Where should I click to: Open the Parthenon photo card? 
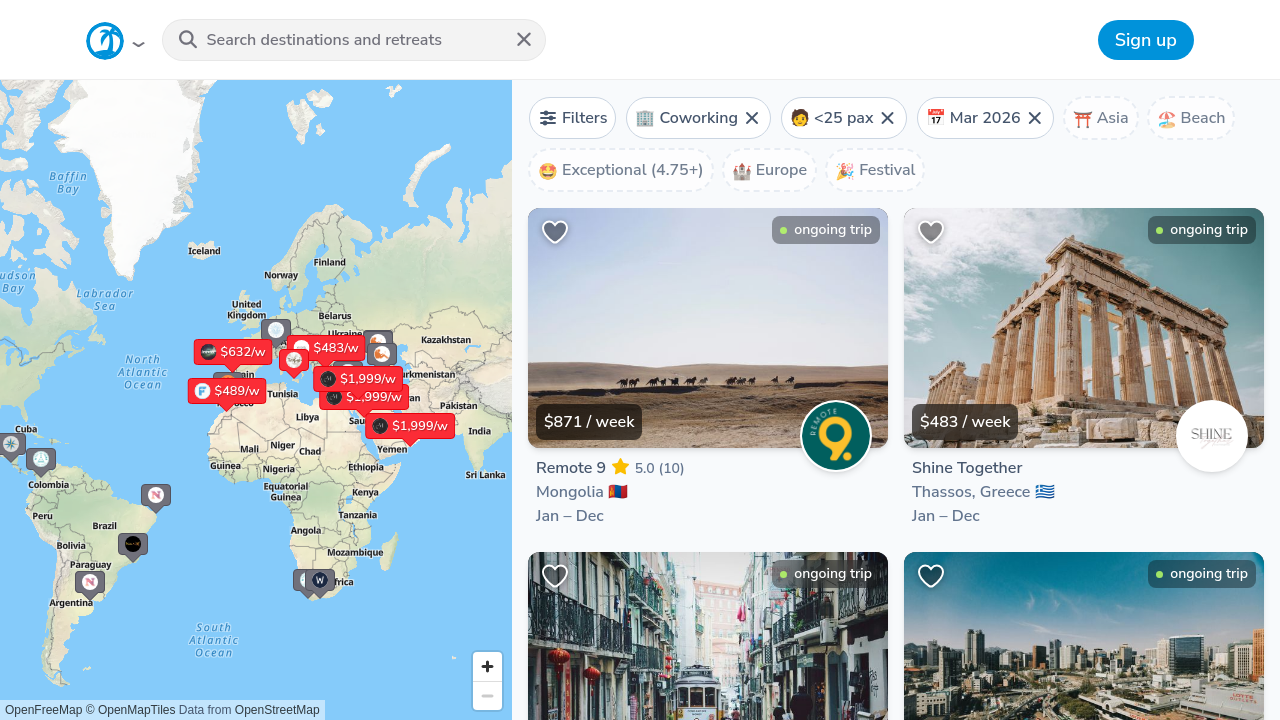[1084, 328]
